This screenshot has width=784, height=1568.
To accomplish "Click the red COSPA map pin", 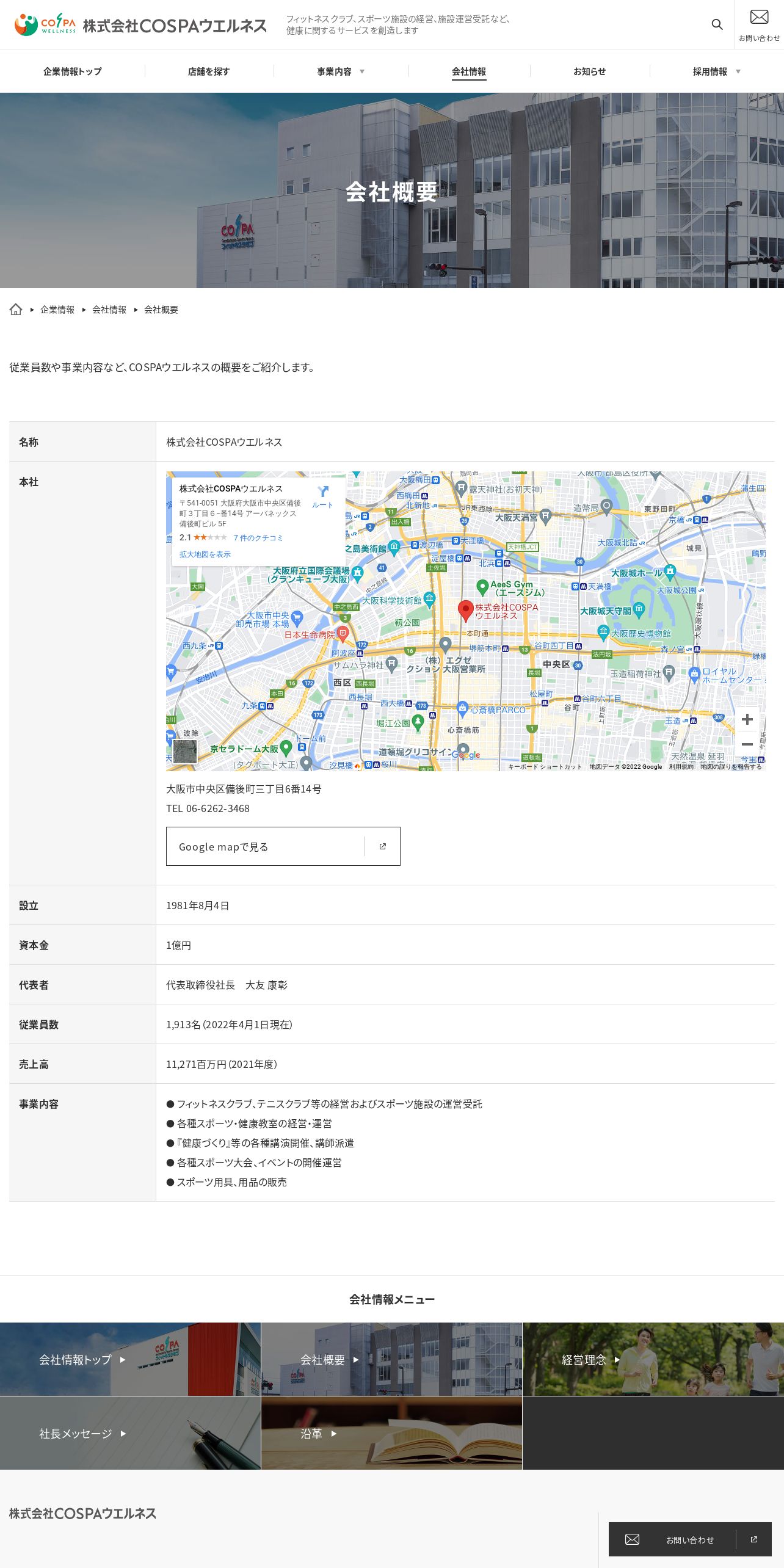I will (466, 611).
